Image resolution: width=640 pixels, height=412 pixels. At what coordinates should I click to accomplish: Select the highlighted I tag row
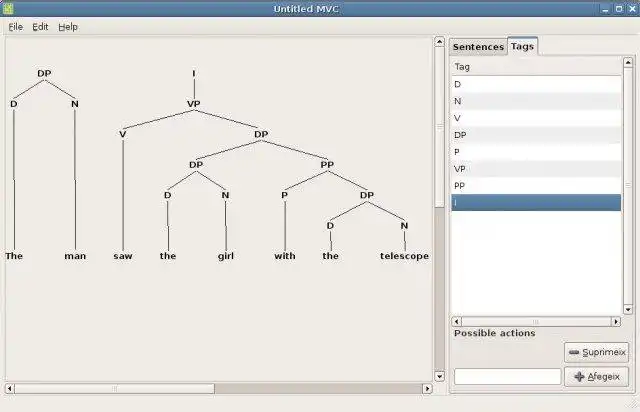click(x=536, y=203)
